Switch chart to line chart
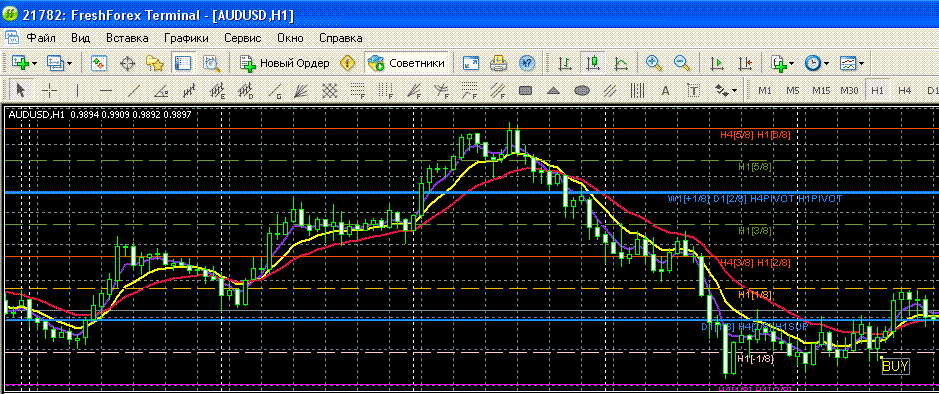Viewport: 939px width, 394px height. (x=621, y=63)
